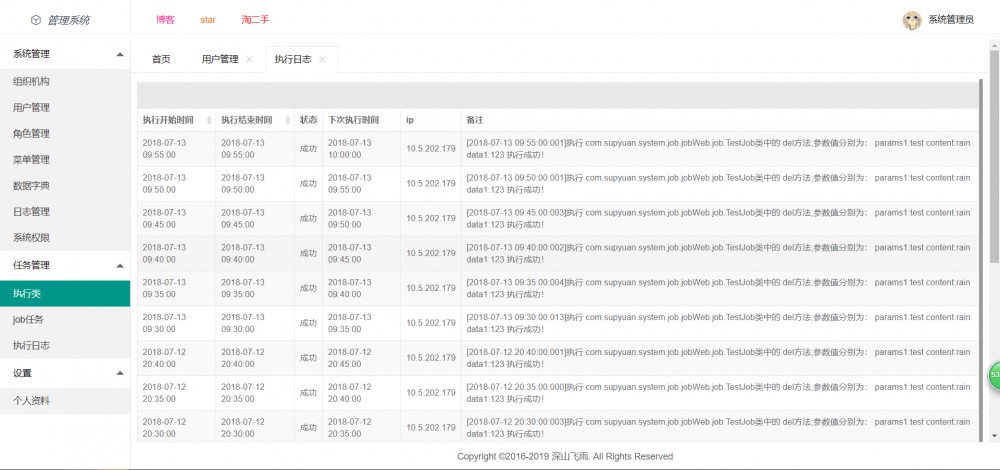Select the highlighted 执行类 sidebar item
The image size is (1000, 470).
tap(65, 293)
